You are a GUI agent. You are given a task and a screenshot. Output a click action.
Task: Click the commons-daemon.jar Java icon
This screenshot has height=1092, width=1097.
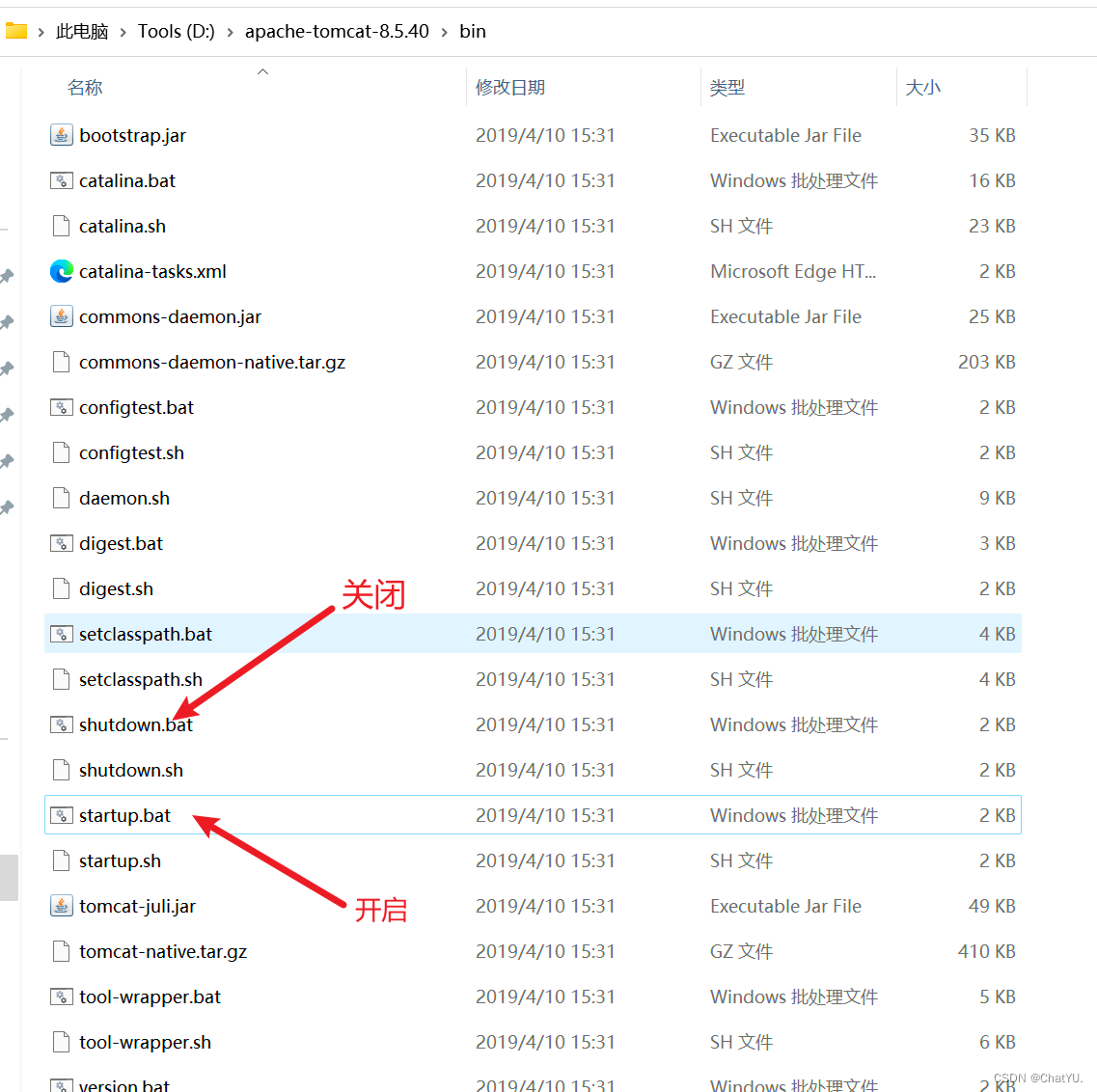coord(62,317)
